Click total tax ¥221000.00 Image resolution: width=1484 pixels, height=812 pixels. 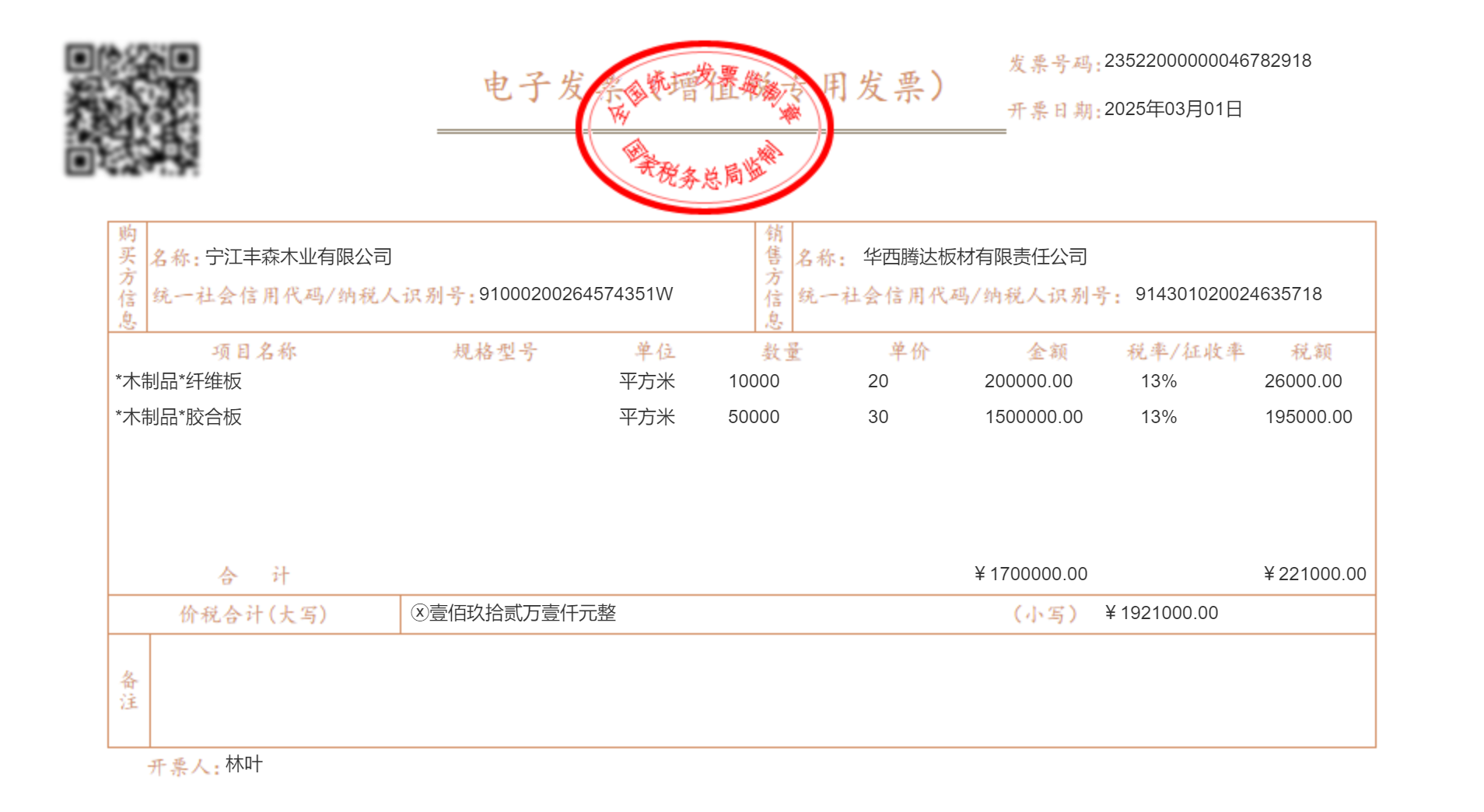(1314, 574)
